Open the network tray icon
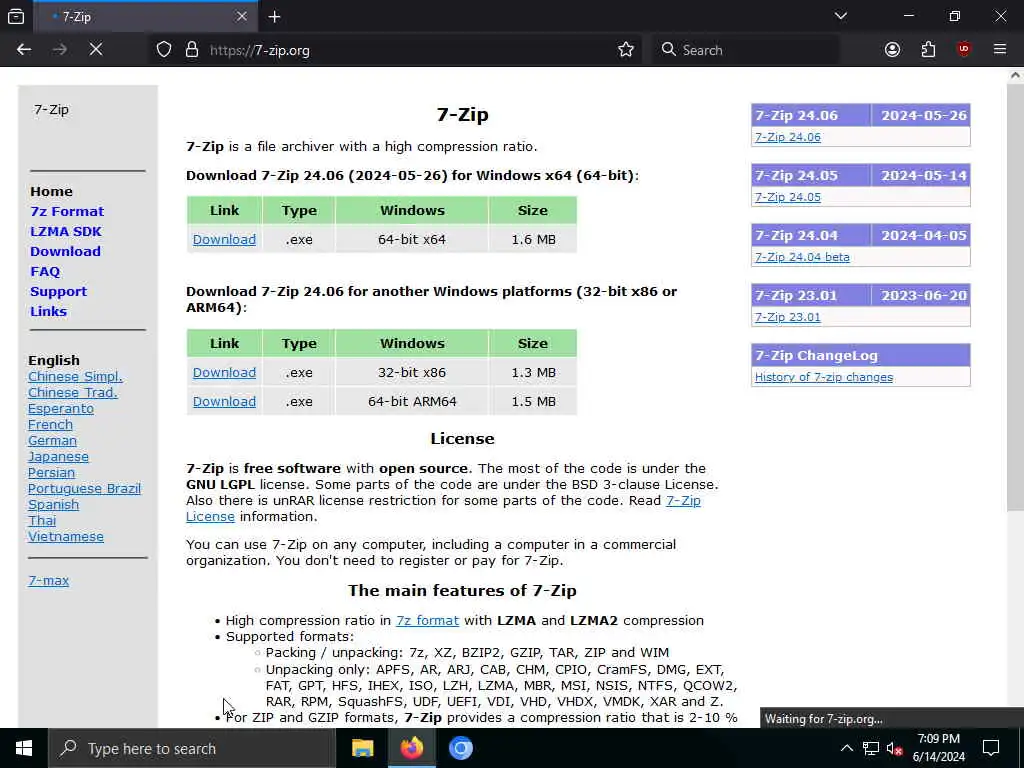This screenshot has width=1024, height=768. coord(871,748)
